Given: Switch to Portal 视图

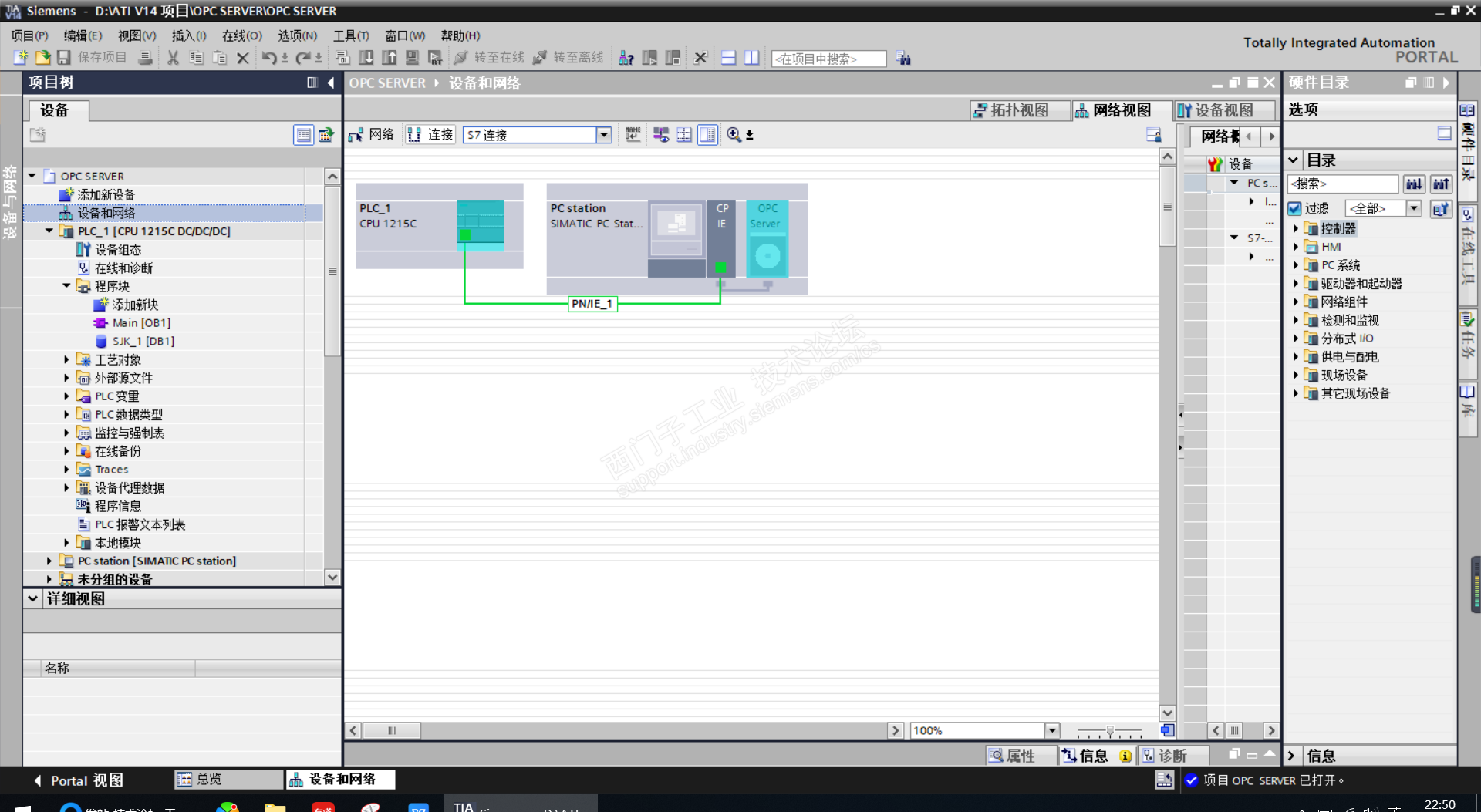Looking at the screenshot, I should 78,780.
